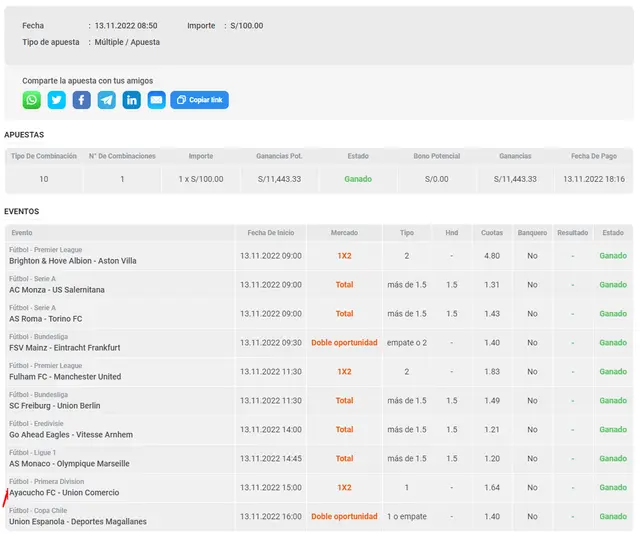Select the Cuotas column header
This screenshot has height=534, width=640.
(x=492, y=233)
